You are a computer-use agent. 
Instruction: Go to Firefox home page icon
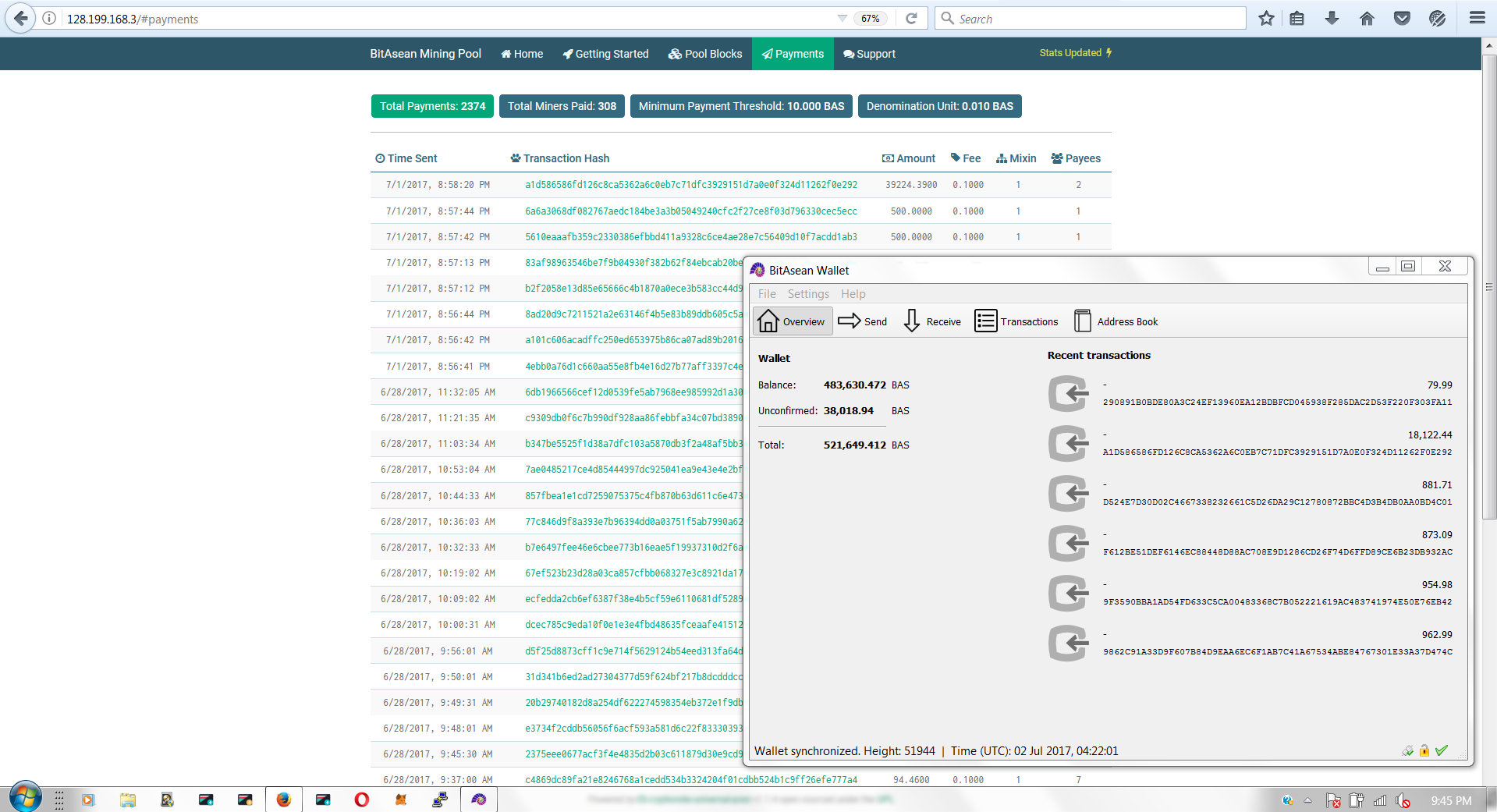point(1367,18)
